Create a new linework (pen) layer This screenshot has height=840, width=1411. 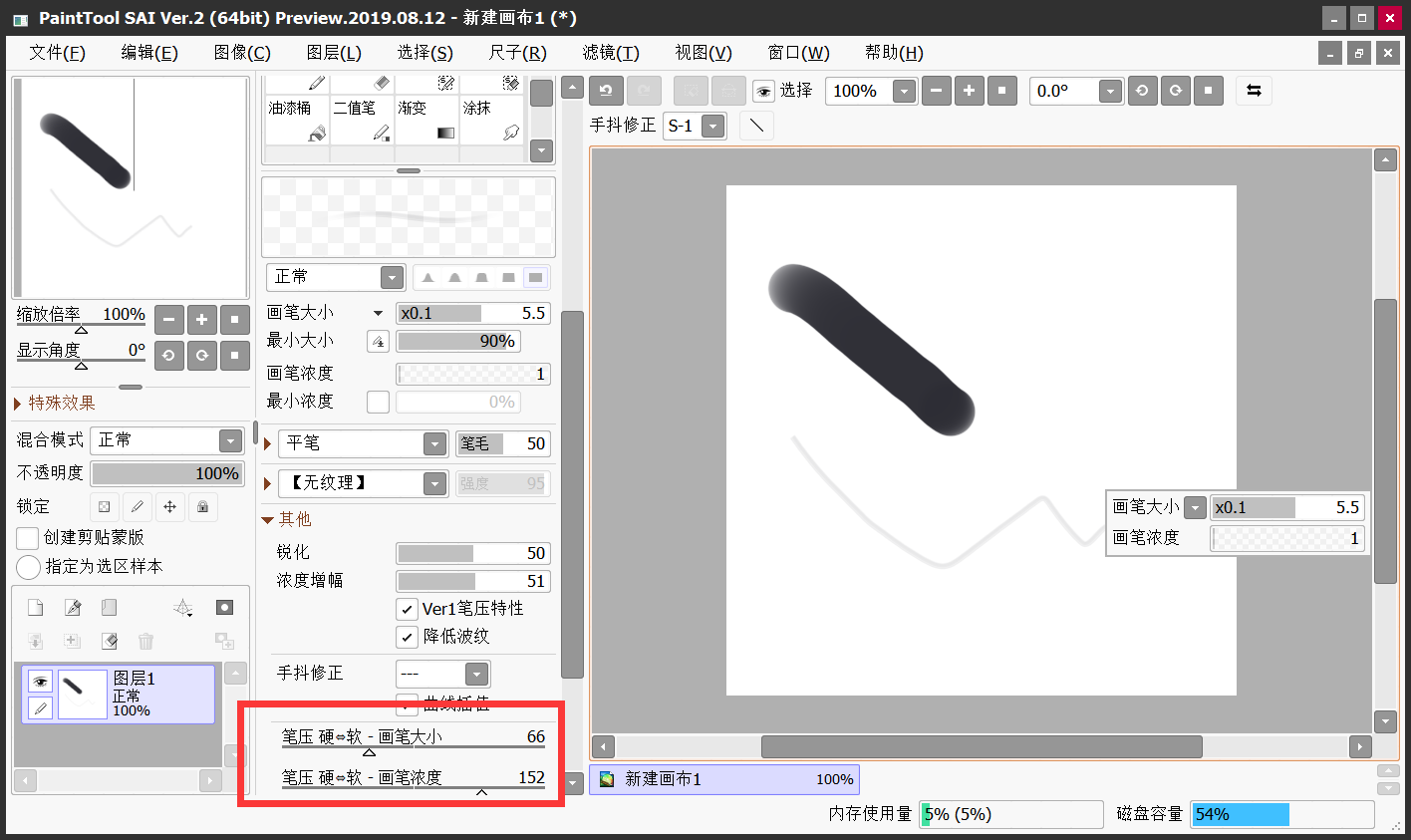pos(72,608)
